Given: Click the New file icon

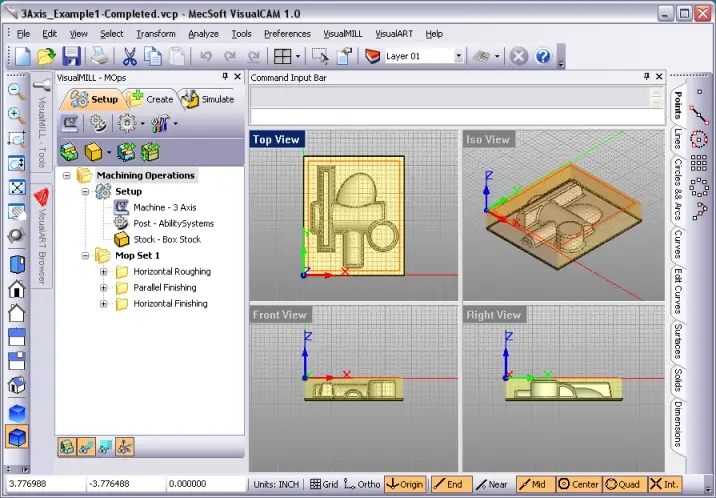Looking at the screenshot, I should point(22,57).
